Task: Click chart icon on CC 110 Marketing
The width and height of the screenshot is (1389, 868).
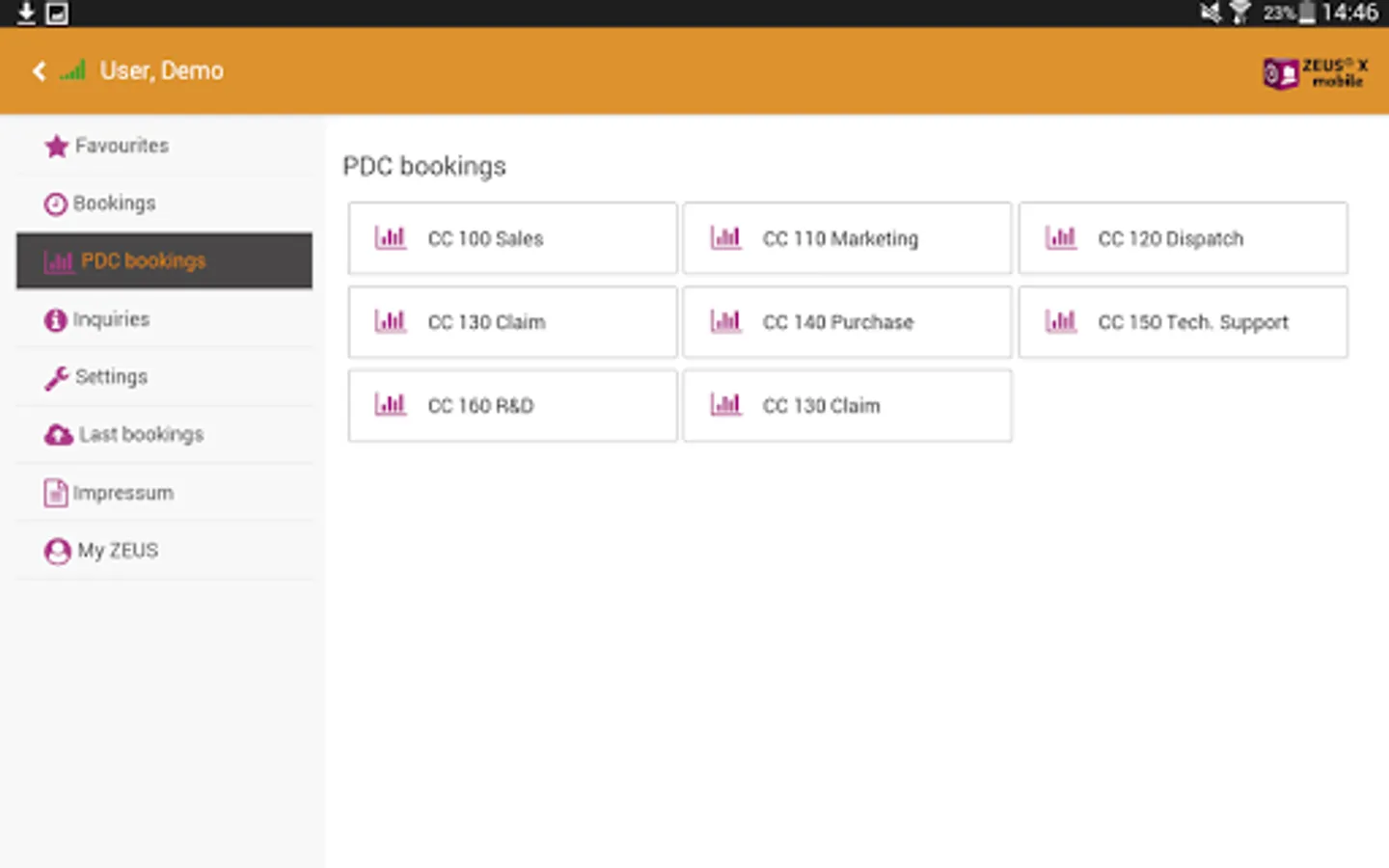Action: pos(725,237)
